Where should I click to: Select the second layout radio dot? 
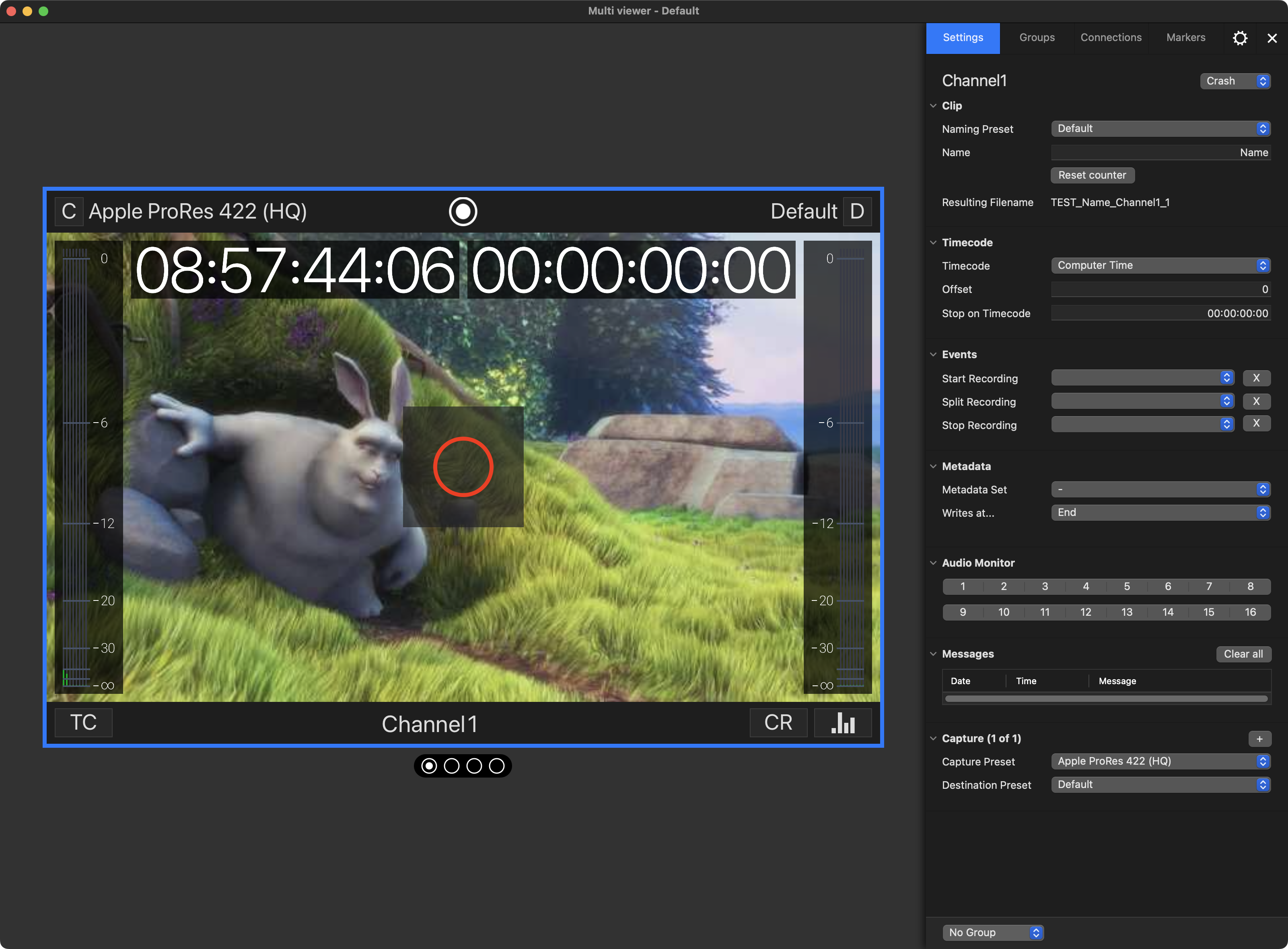pos(452,766)
